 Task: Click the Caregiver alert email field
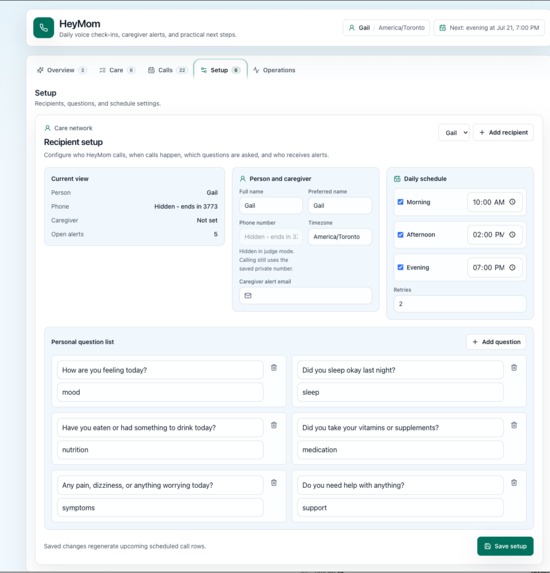(x=306, y=296)
